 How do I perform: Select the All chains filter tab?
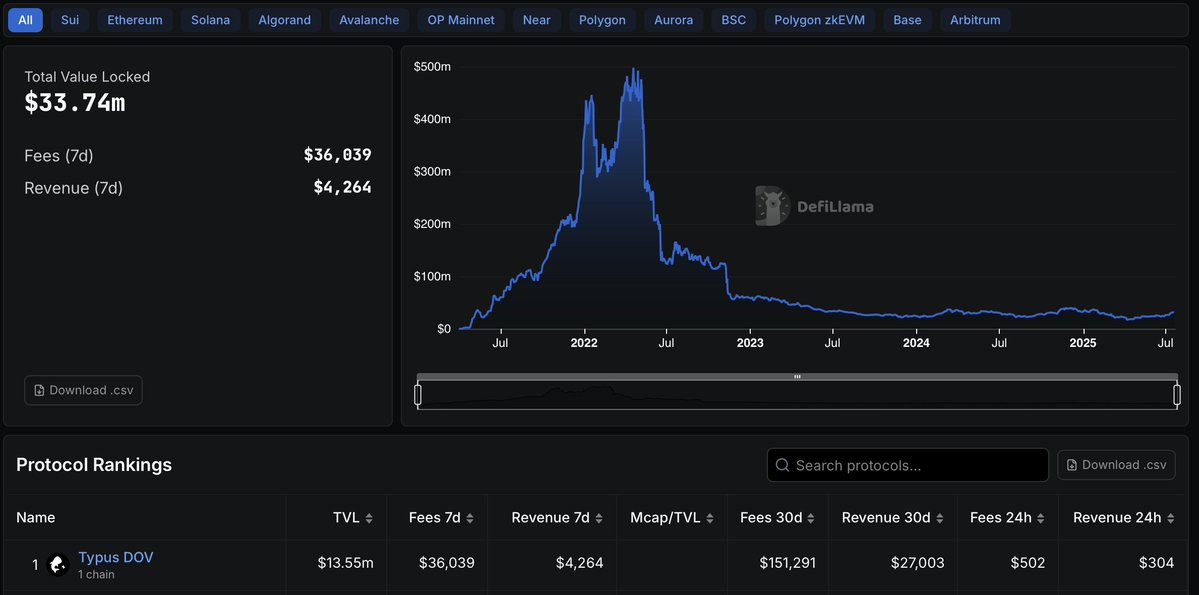25,20
